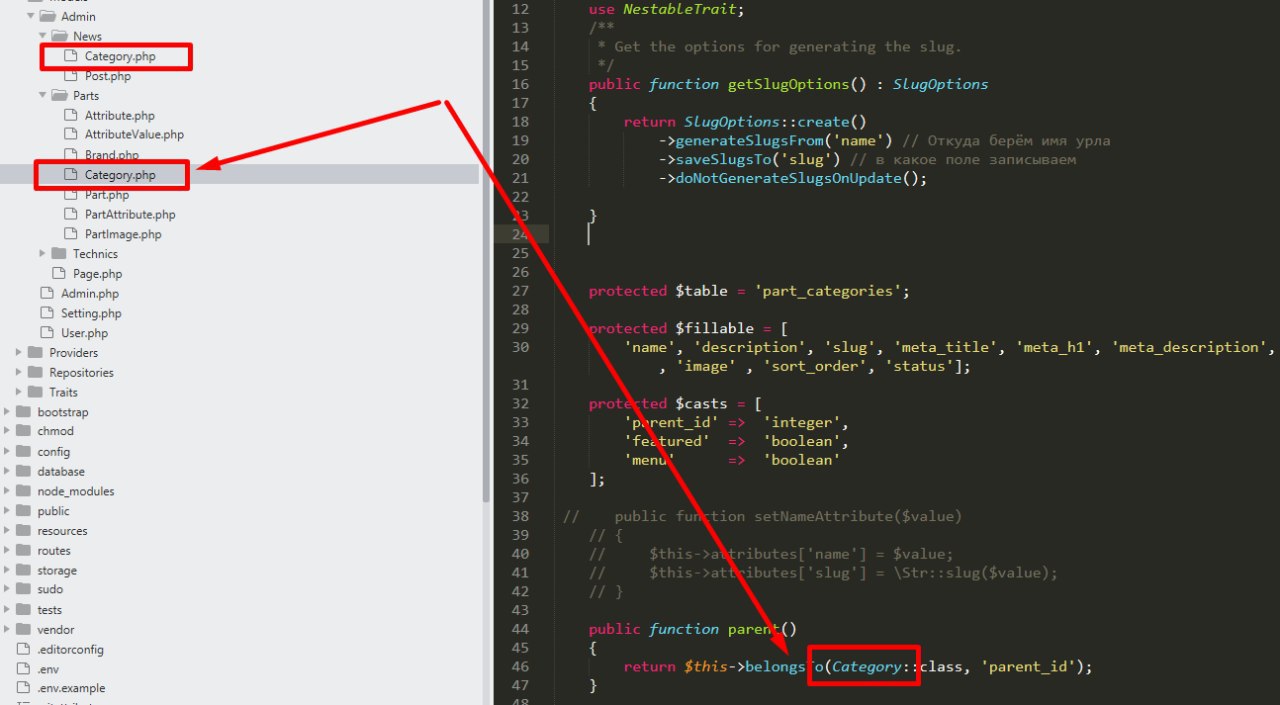Click the routes folder icon

coord(23,550)
